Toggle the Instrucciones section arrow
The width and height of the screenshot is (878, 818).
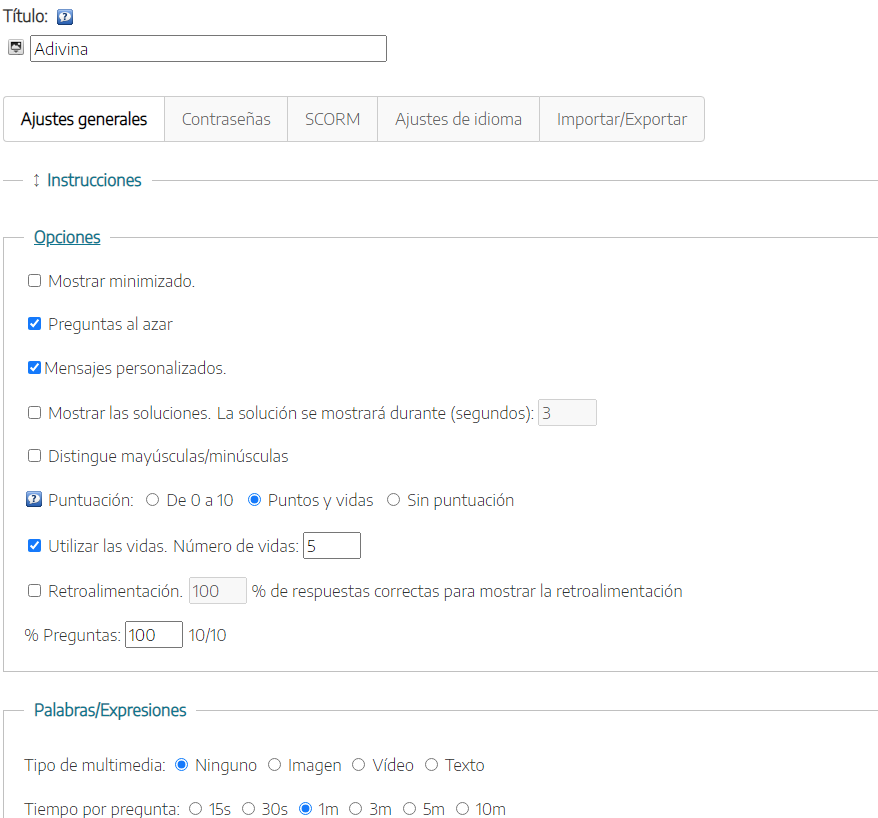36,180
